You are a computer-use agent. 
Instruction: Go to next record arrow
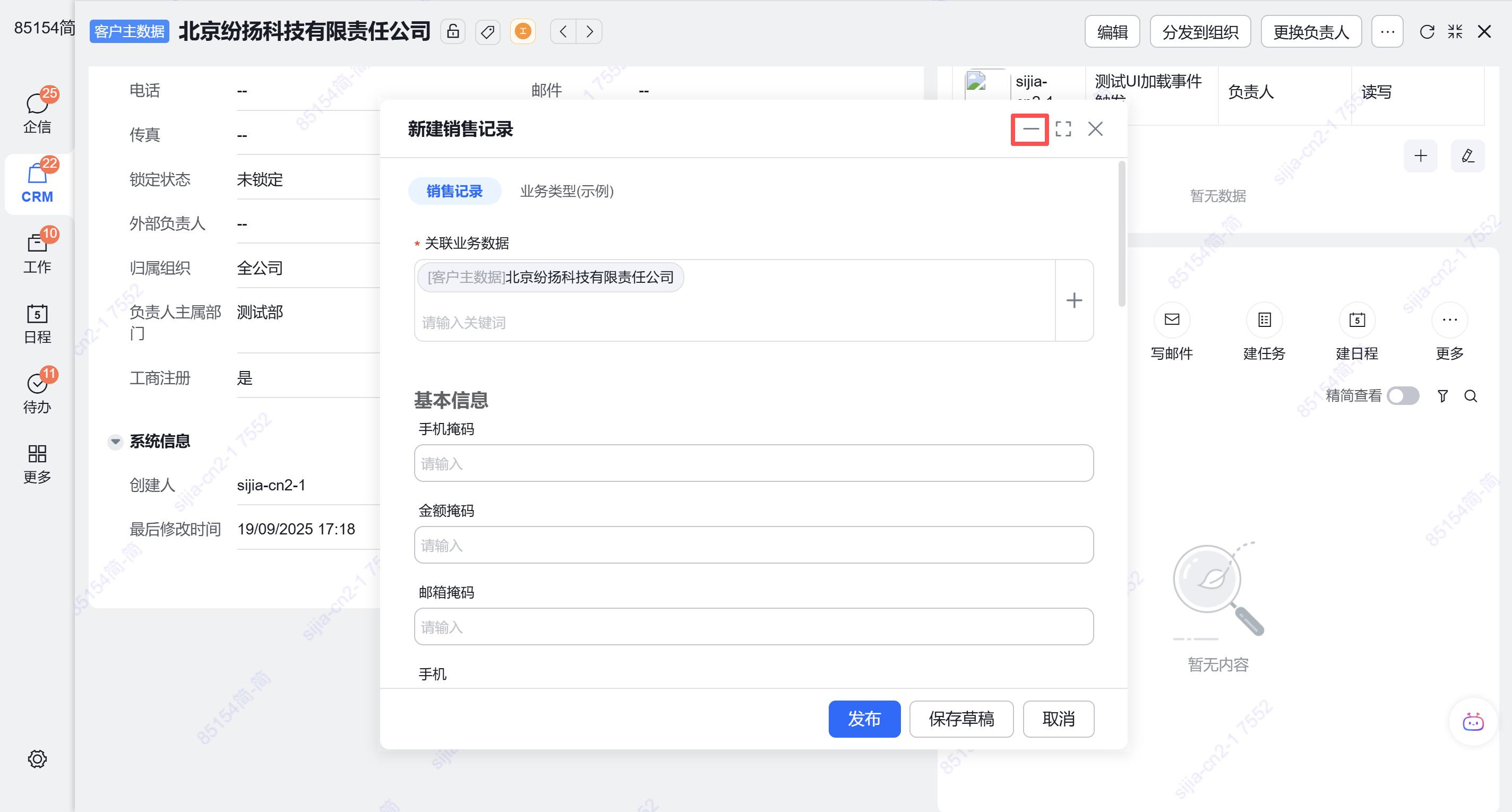click(x=589, y=31)
